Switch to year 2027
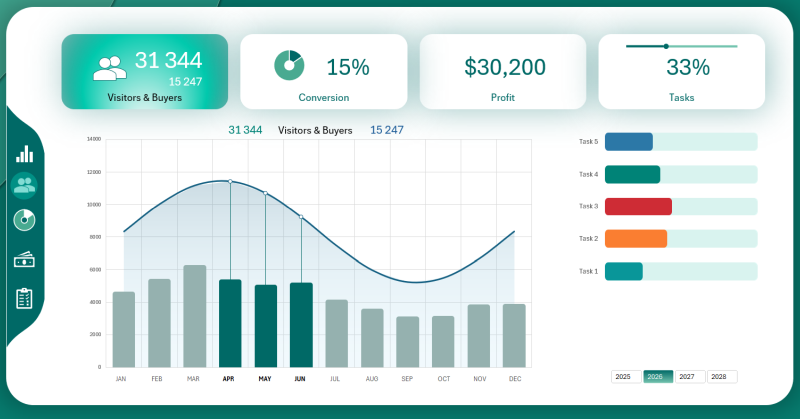This screenshot has height=419, width=800. (689, 377)
